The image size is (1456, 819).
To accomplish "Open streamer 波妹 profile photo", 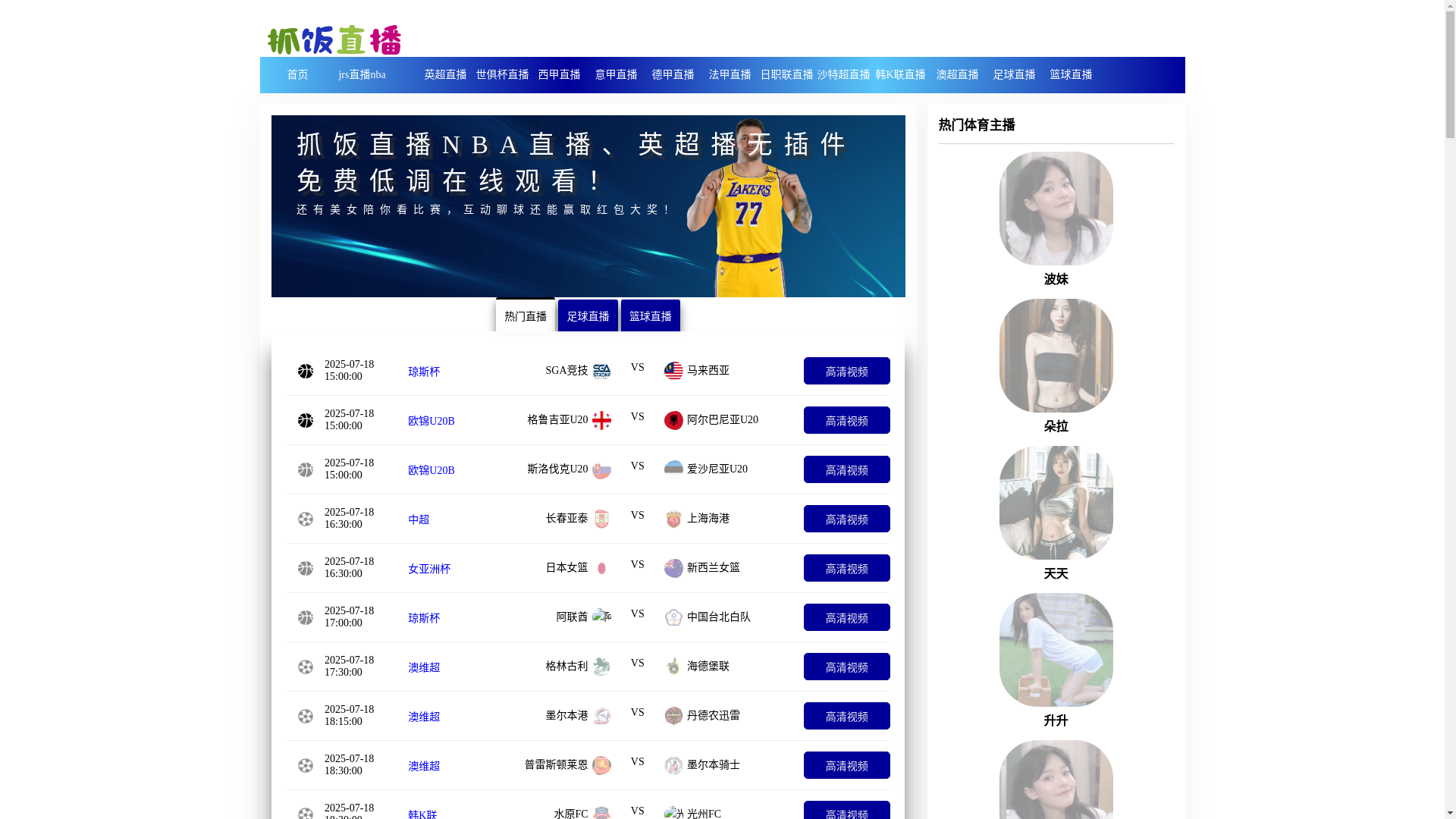I will tap(1056, 209).
